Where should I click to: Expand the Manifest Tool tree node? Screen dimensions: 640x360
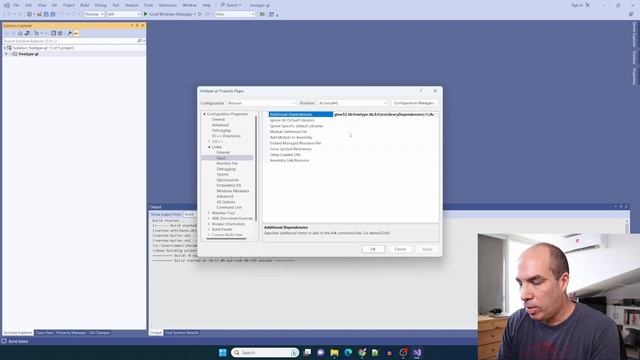209,213
